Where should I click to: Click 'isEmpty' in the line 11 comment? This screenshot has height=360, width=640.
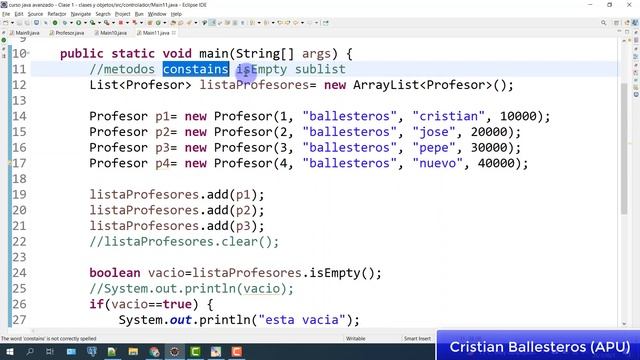point(262,69)
